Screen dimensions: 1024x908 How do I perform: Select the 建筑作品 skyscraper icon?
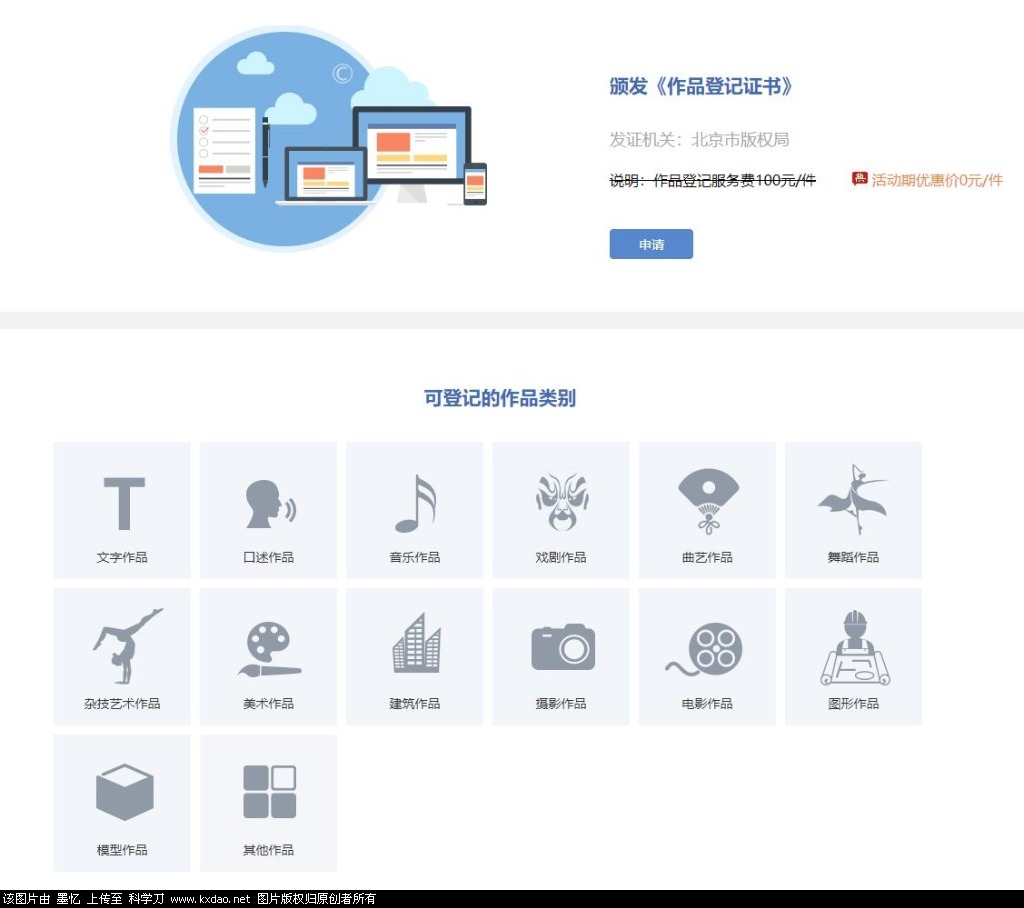416,644
